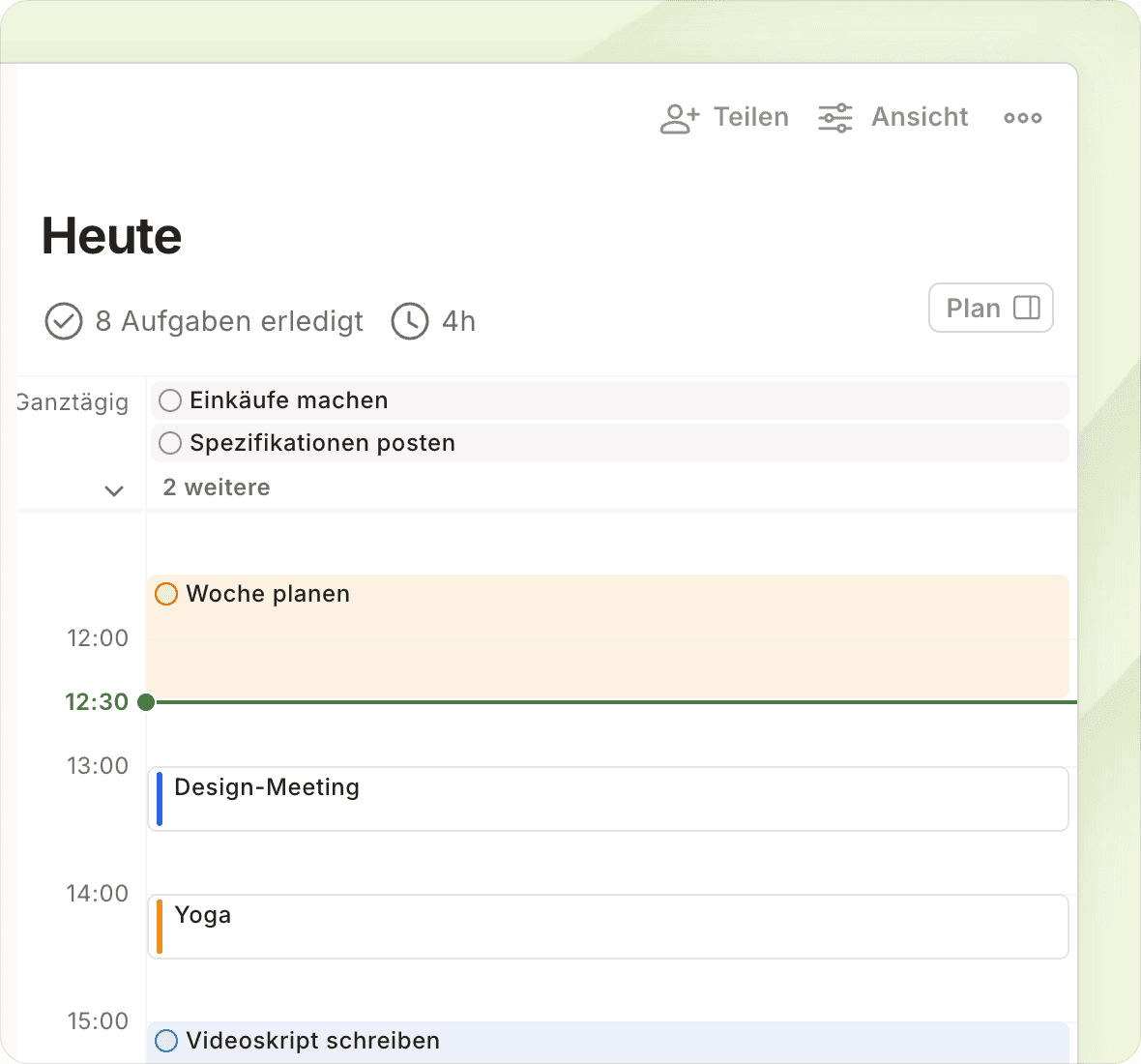Click the share person-plus icon
Screen dimensions: 1141x1064
tap(679, 118)
